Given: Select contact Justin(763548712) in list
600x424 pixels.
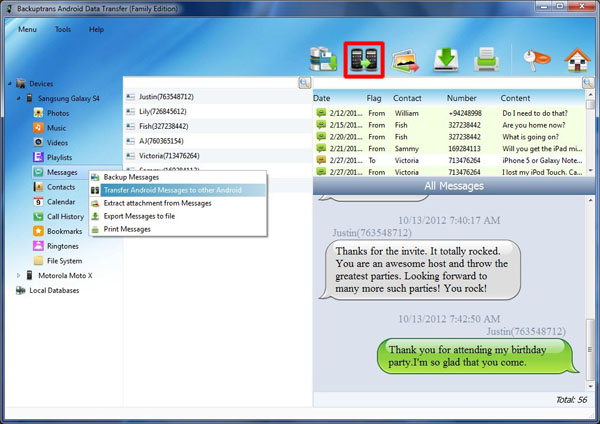Looking at the screenshot, I should click(218, 97).
